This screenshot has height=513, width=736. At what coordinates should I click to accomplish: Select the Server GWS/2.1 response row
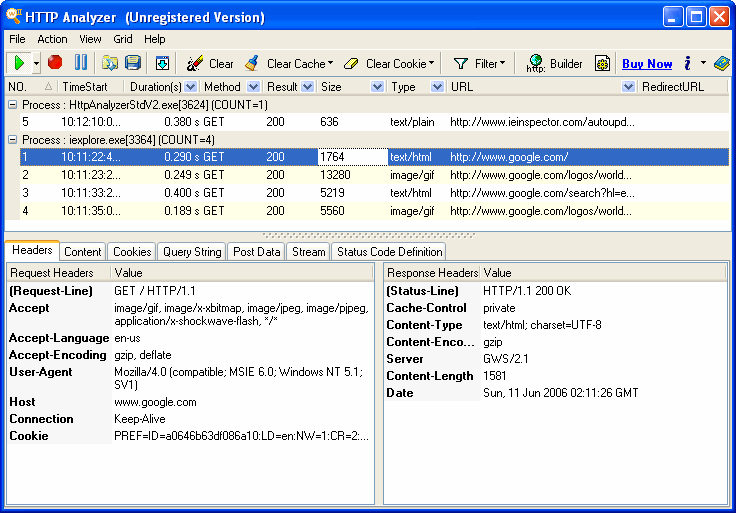click(556, 359)
